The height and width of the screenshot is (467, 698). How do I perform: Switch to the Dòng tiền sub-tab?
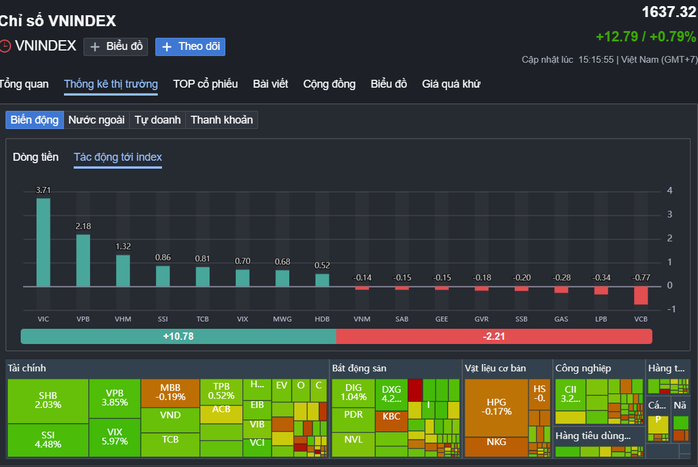(x=36, y=157)
